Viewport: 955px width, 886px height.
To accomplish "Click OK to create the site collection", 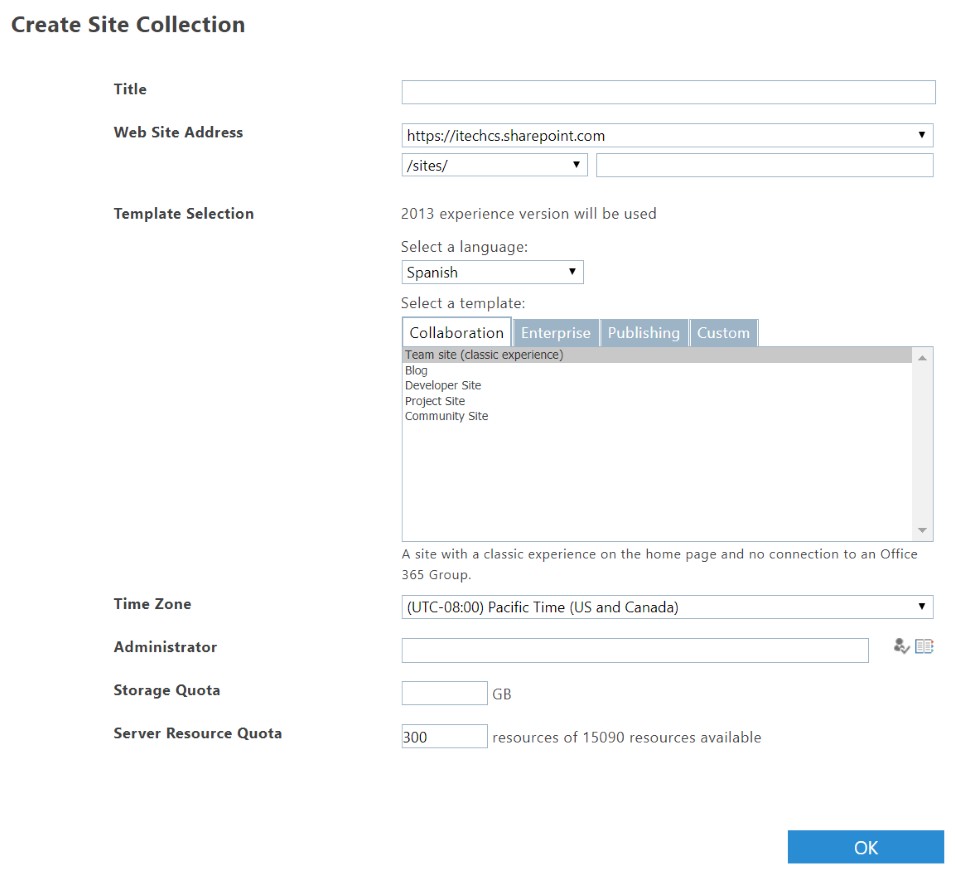I will [865, 847].
